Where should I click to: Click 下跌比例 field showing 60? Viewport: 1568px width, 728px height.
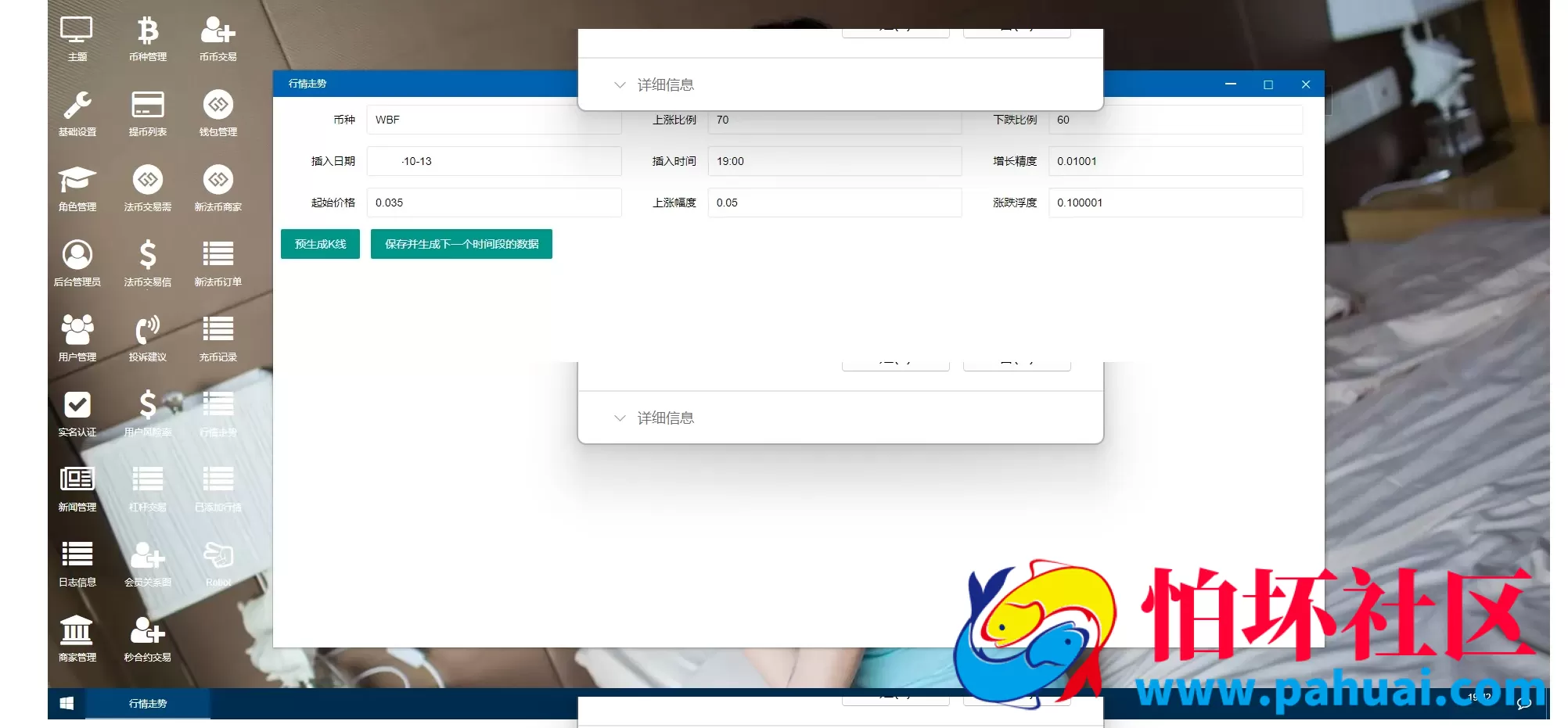click(1176, 120)
